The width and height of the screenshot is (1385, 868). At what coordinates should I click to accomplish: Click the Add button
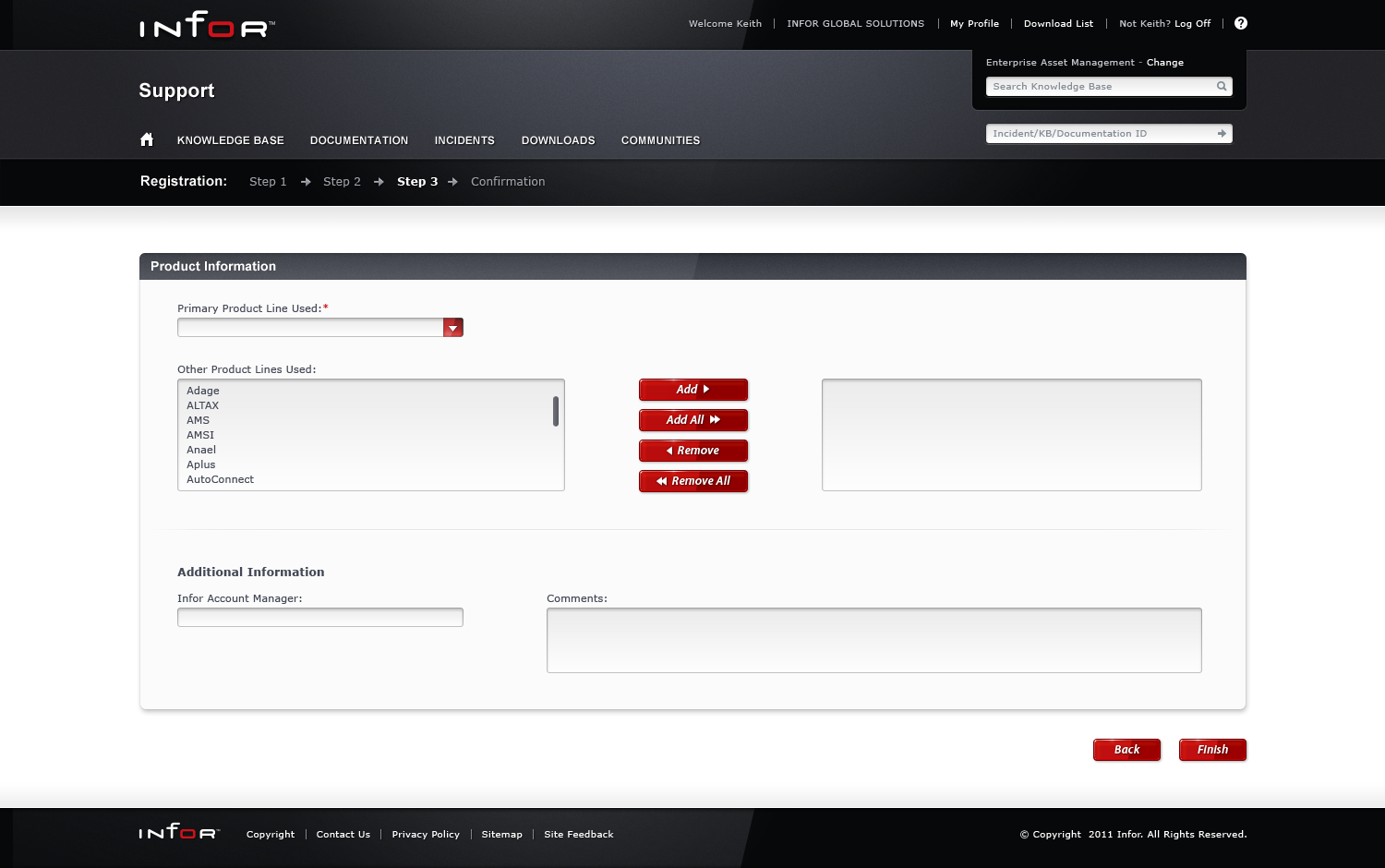pos(693,390)
